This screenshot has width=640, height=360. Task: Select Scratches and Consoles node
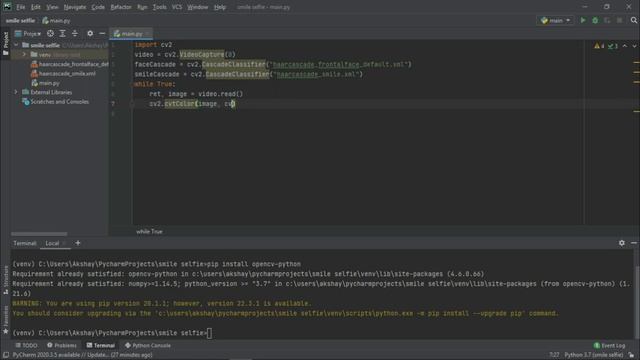point(56,102)
